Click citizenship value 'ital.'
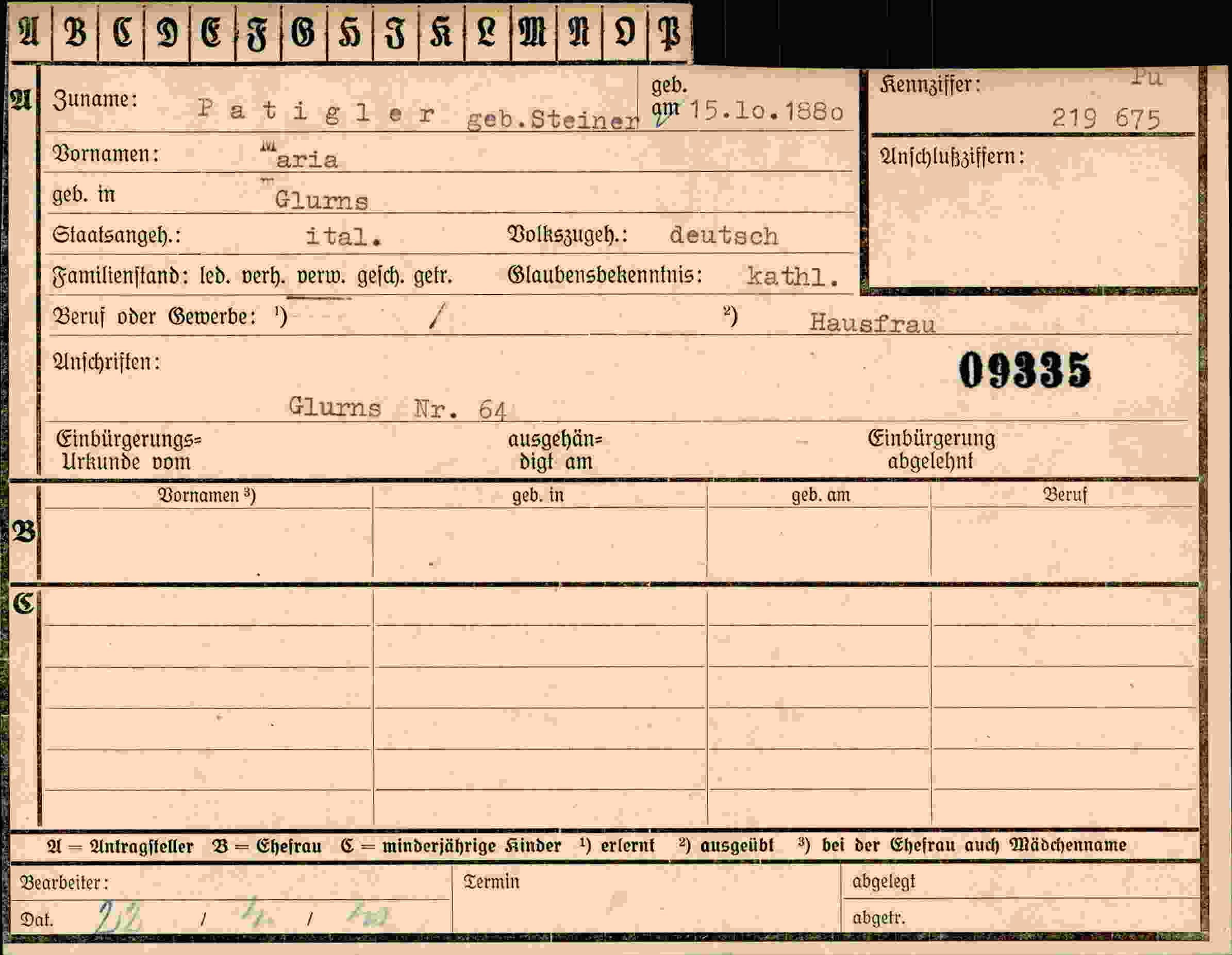The height and width of the screenshot is (955, 1232). click(x=343, y=236)
